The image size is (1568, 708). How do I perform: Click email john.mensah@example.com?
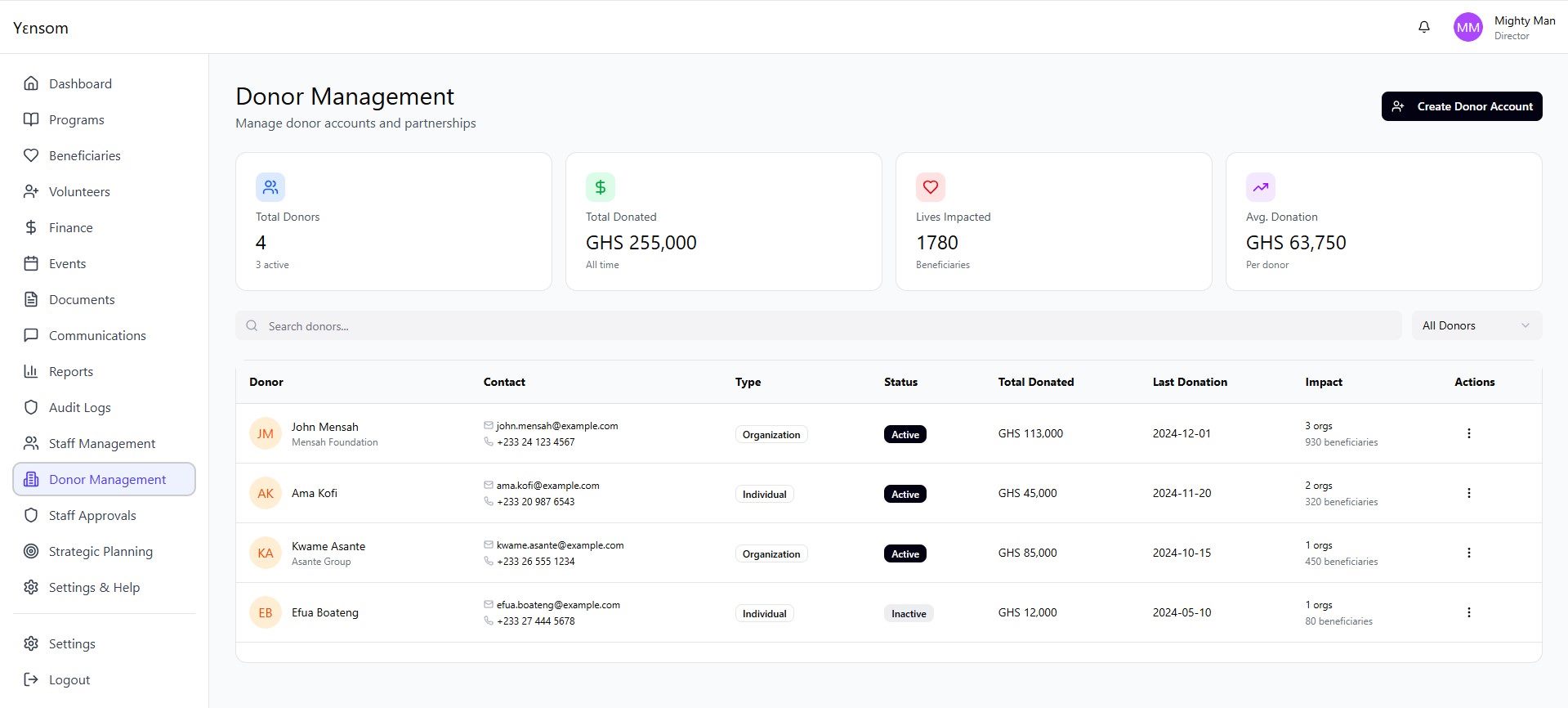(x=557, y=426)
